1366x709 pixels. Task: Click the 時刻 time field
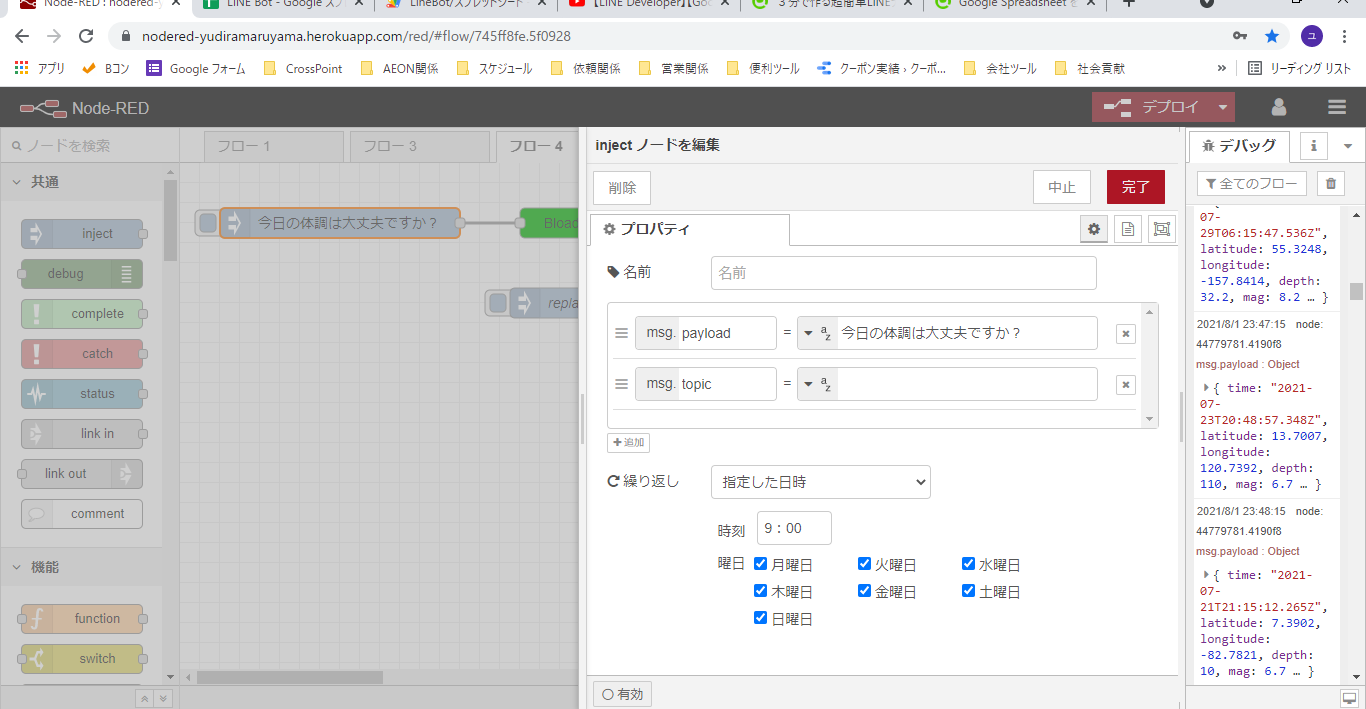[x=794, y=528]
